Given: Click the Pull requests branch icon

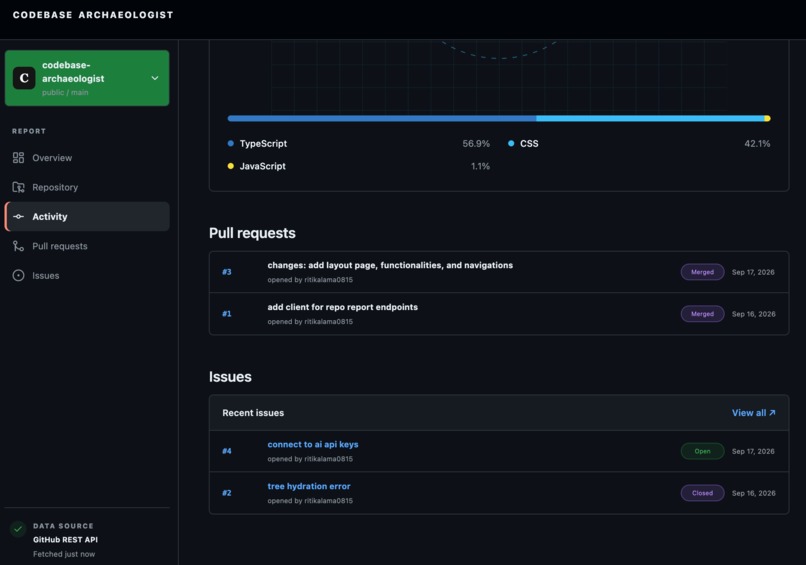Looking at the screenshot, I should click(19, 246).
